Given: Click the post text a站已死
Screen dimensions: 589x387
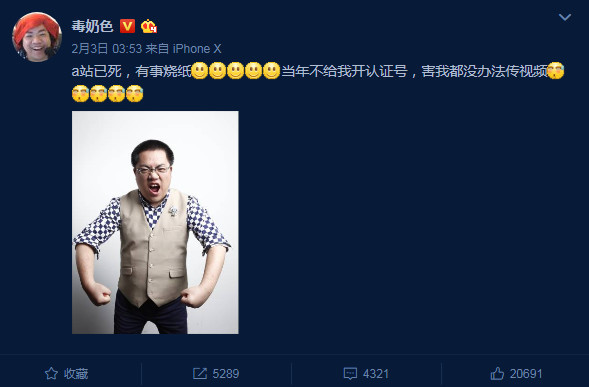Looking at the screenshot, I should 96,71.
